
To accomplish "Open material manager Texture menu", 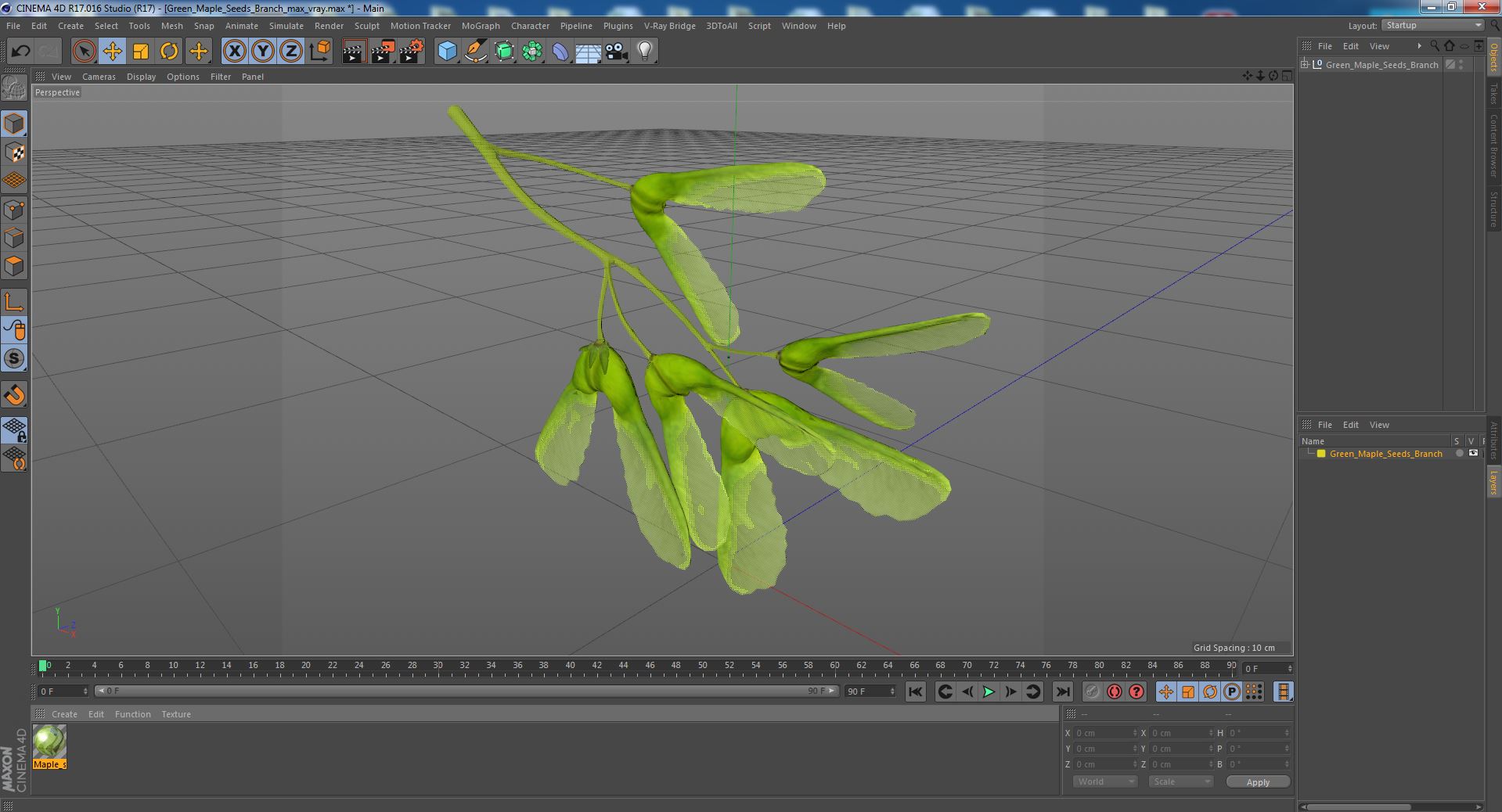I will click(176, 714).
